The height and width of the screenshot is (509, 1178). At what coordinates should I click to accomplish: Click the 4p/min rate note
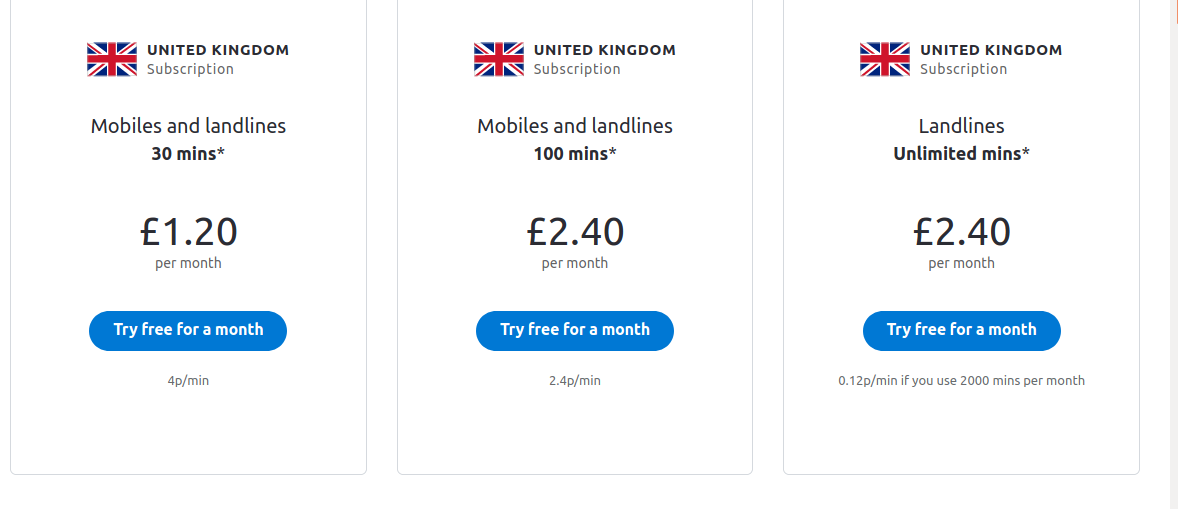(x=189, y=381)
